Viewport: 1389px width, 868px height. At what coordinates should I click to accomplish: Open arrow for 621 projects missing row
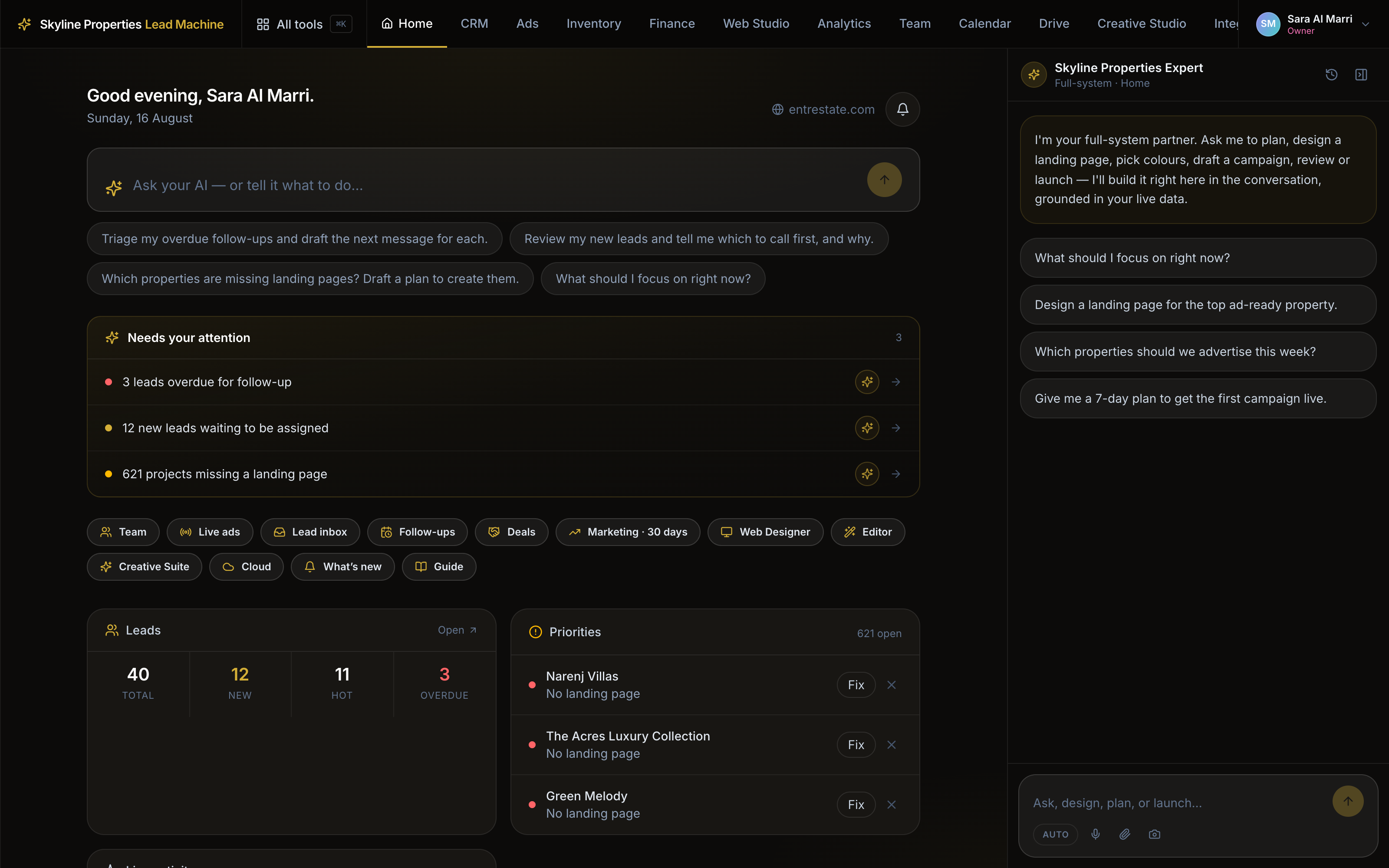tap(896, 473)
